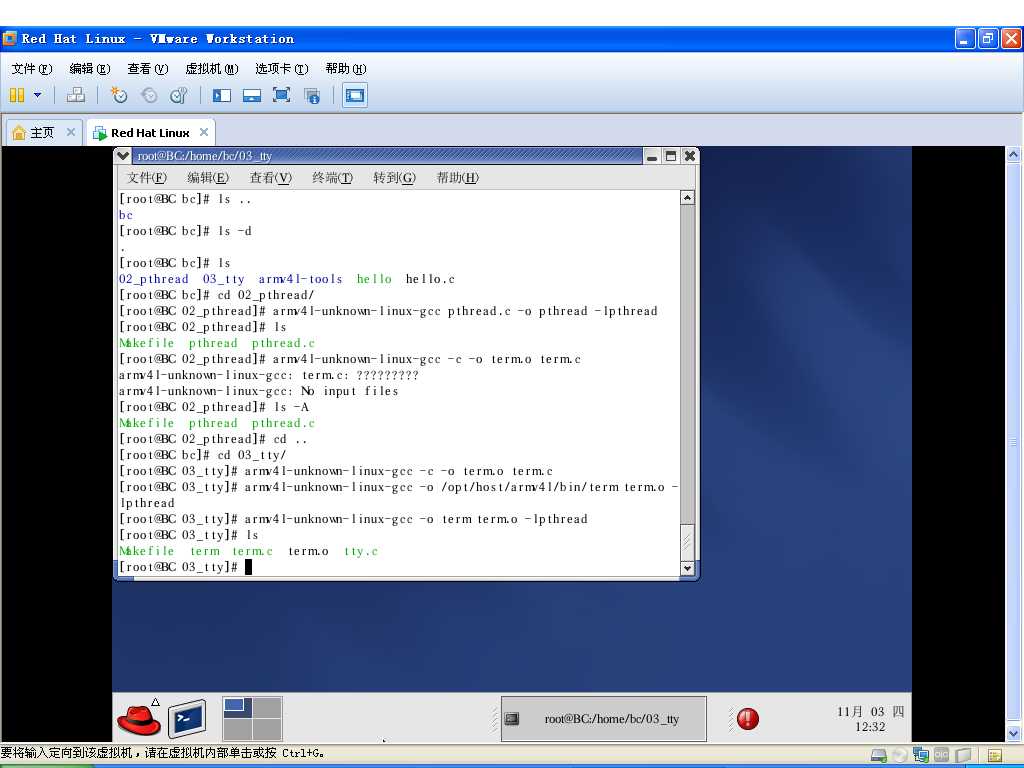
Task: Click VMware viewport scroll up arrow
Action: [1013, 155]
